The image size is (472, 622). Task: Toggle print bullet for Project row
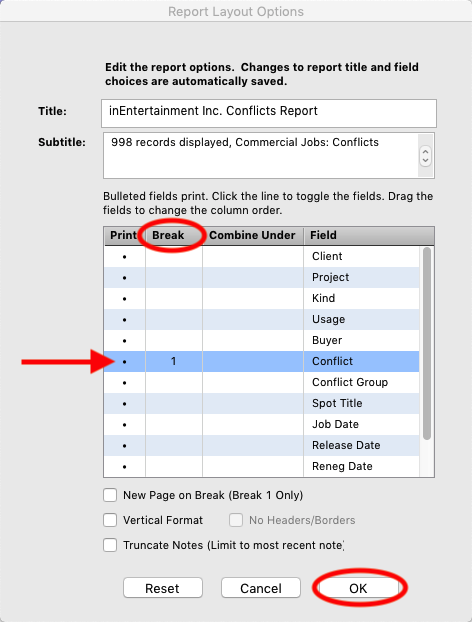click(125, 278)
